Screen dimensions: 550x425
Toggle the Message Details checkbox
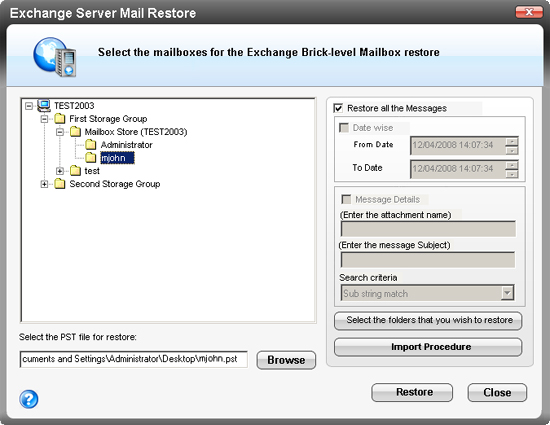point(346,200)
